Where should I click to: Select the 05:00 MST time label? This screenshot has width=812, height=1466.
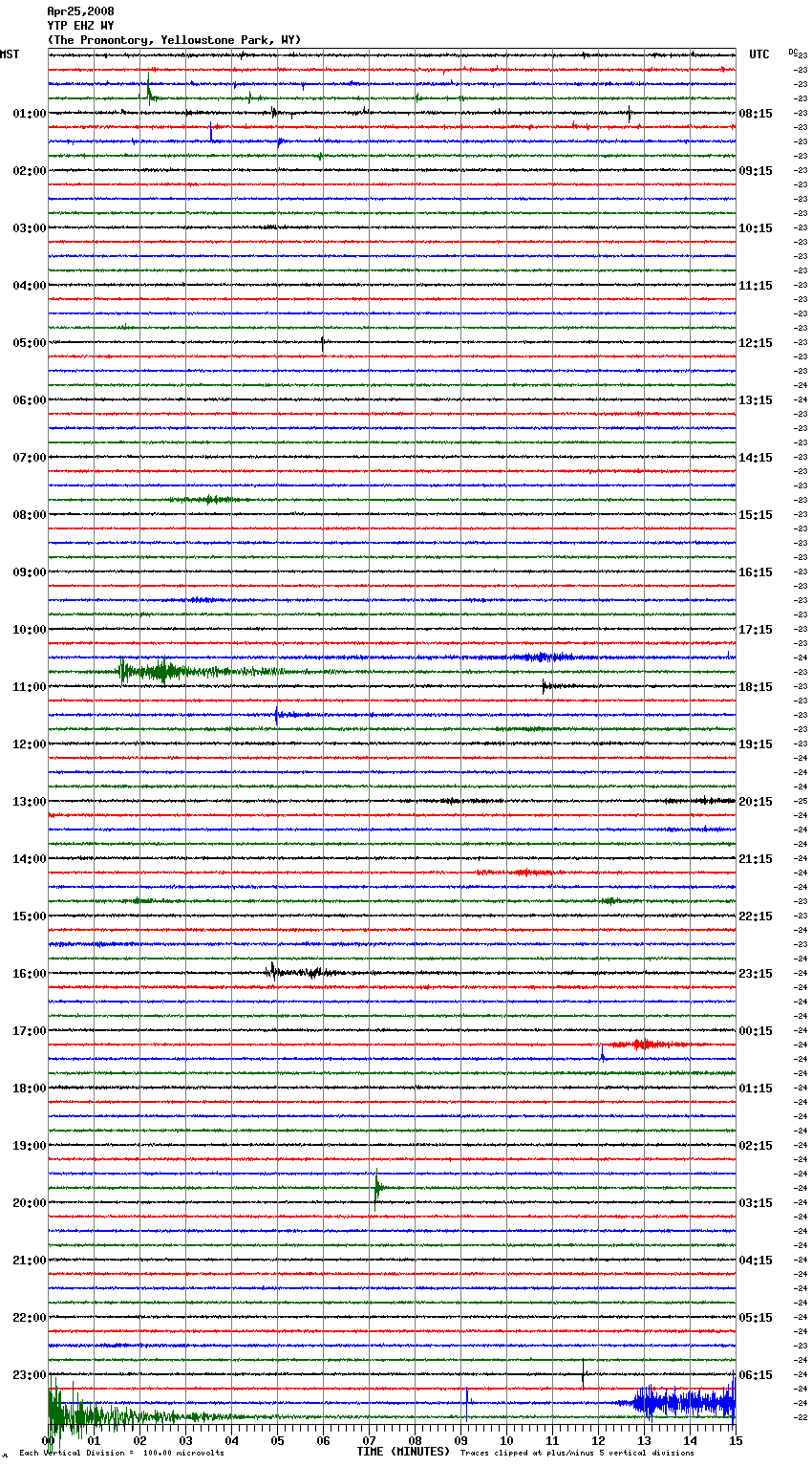[29, 343]
